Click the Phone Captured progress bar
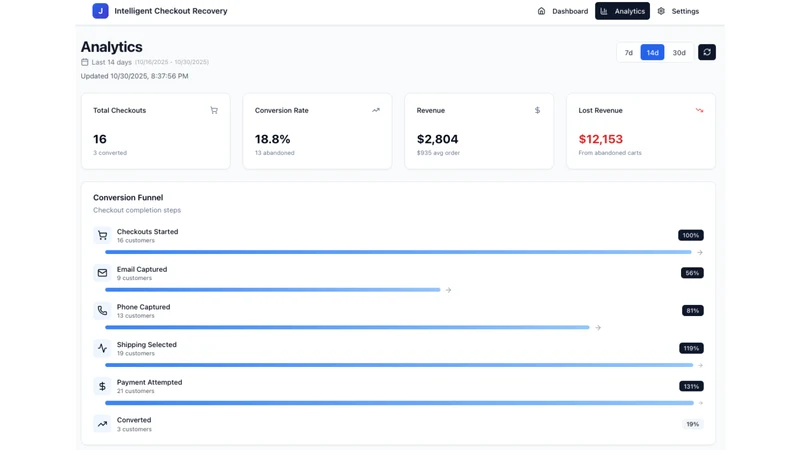The width and height of the screenshot is (800, 450). [x=347, y=328]
